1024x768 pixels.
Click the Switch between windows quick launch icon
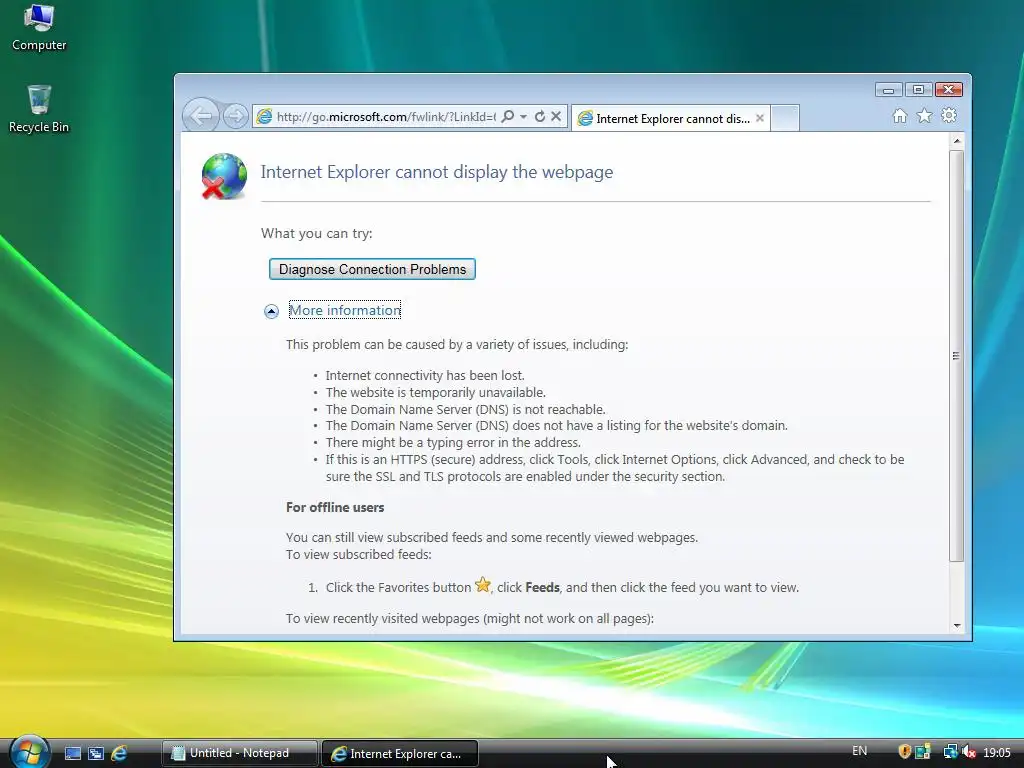(96, 753)
